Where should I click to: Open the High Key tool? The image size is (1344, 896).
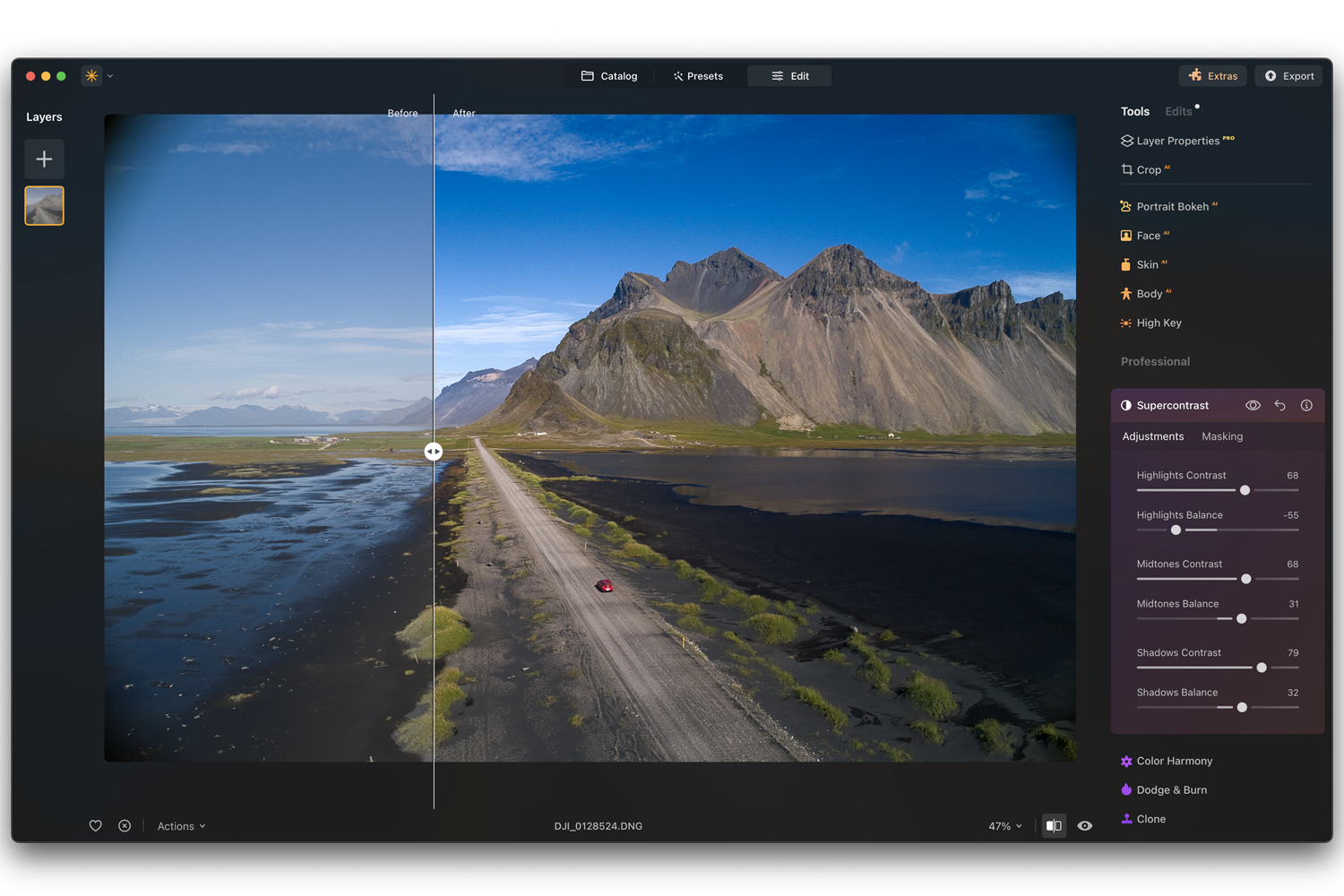1150,323
